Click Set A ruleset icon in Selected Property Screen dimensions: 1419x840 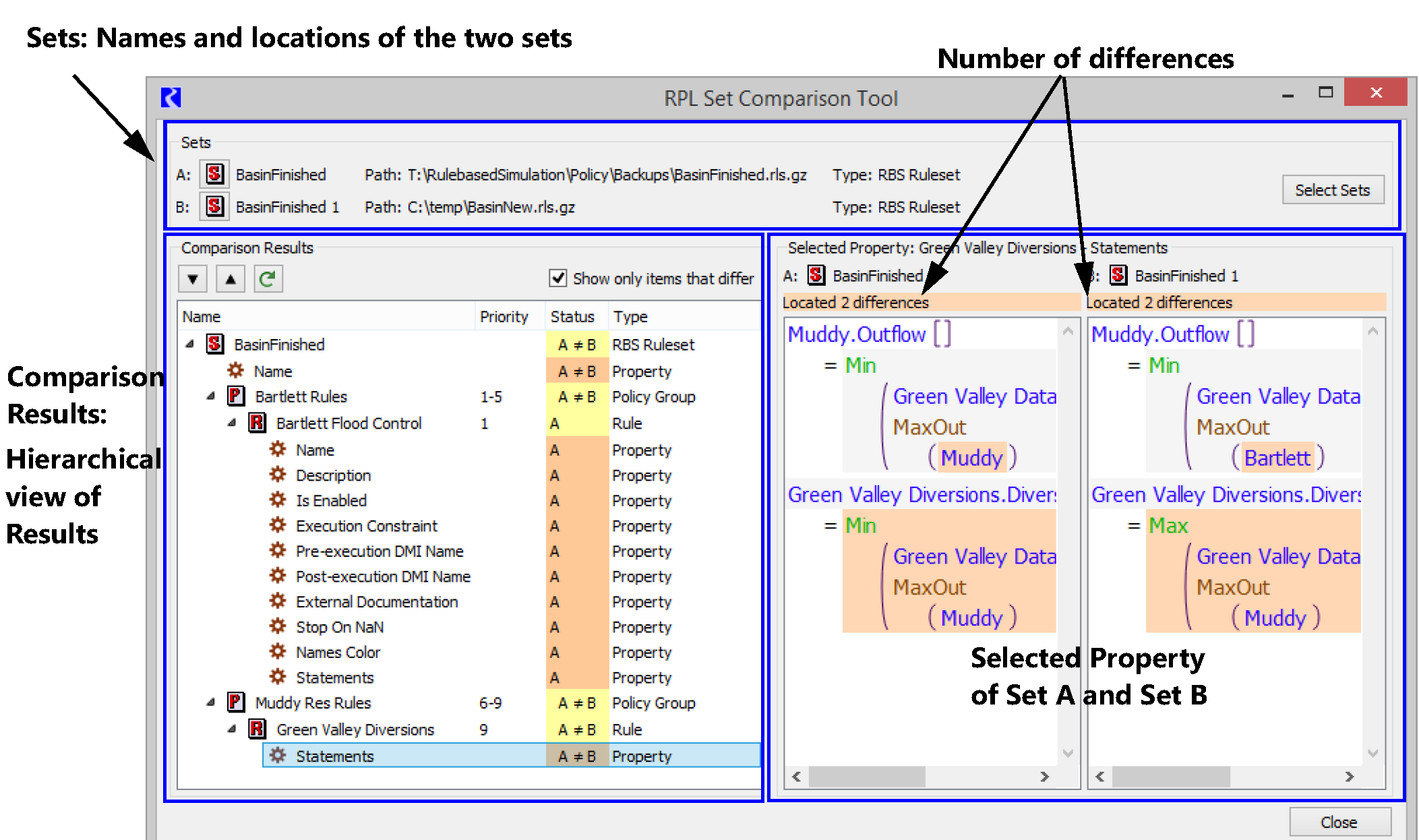click(x=816, y=275)
